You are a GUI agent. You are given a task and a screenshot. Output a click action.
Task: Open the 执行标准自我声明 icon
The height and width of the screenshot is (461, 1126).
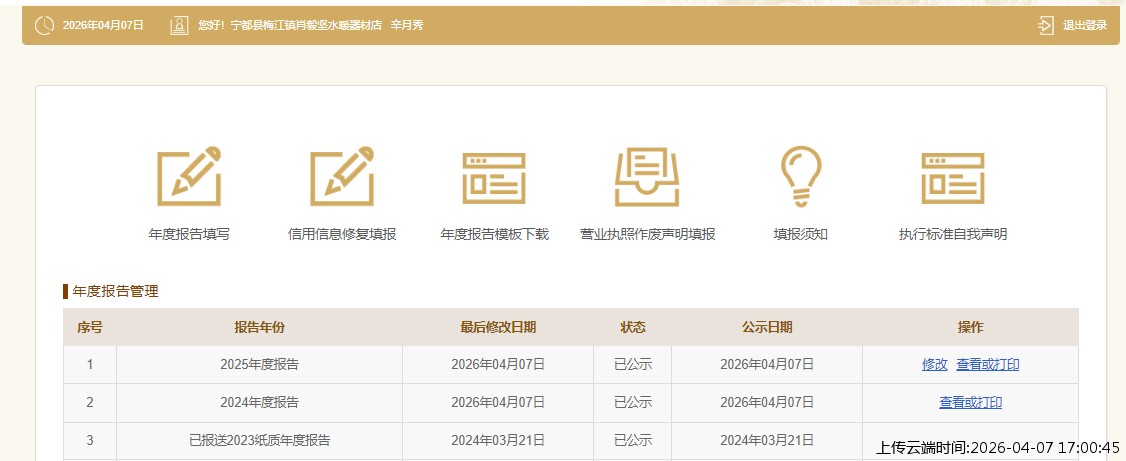(952, 178)
